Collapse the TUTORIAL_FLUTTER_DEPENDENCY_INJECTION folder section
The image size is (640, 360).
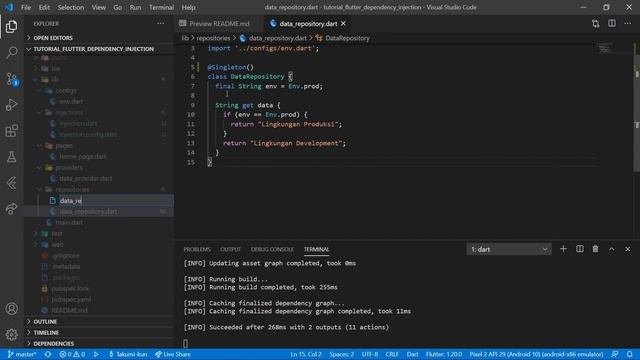coord(99,49)
